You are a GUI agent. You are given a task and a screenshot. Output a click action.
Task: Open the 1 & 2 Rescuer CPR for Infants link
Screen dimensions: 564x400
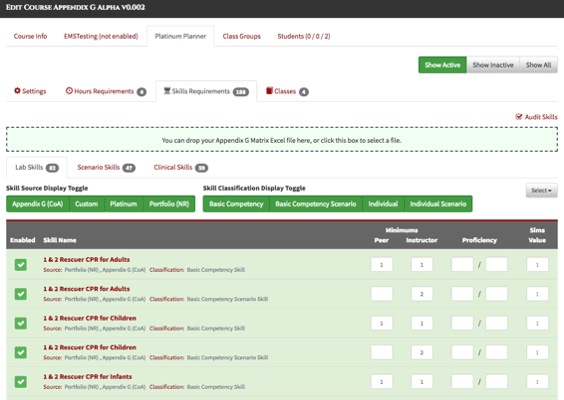click(x=87, y=377)
